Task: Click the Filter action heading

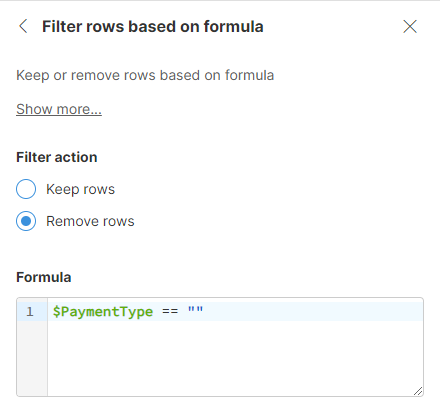Action: [x=57, y=157]
